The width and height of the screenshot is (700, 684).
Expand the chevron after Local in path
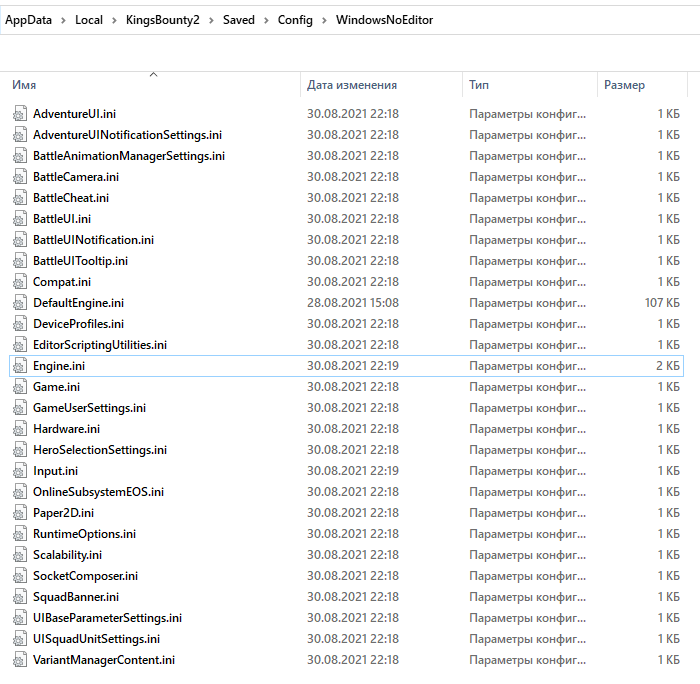pos(114,21)
